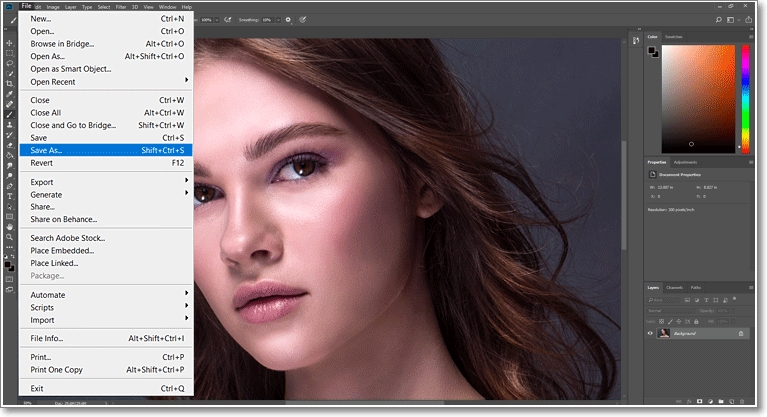Click the Quick Mask mode icon
The width and height of the screenshot is (767, 417).
pyautogui.click(x=9, y=279)
